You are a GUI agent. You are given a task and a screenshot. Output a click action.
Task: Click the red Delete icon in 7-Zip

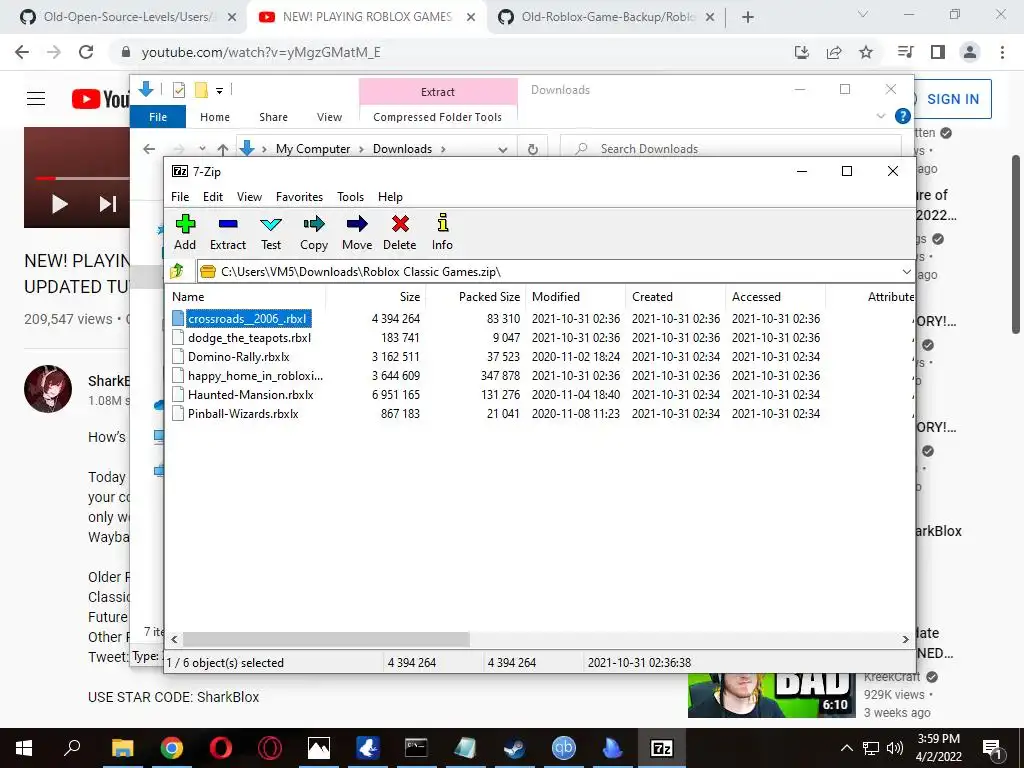[400, 232]
